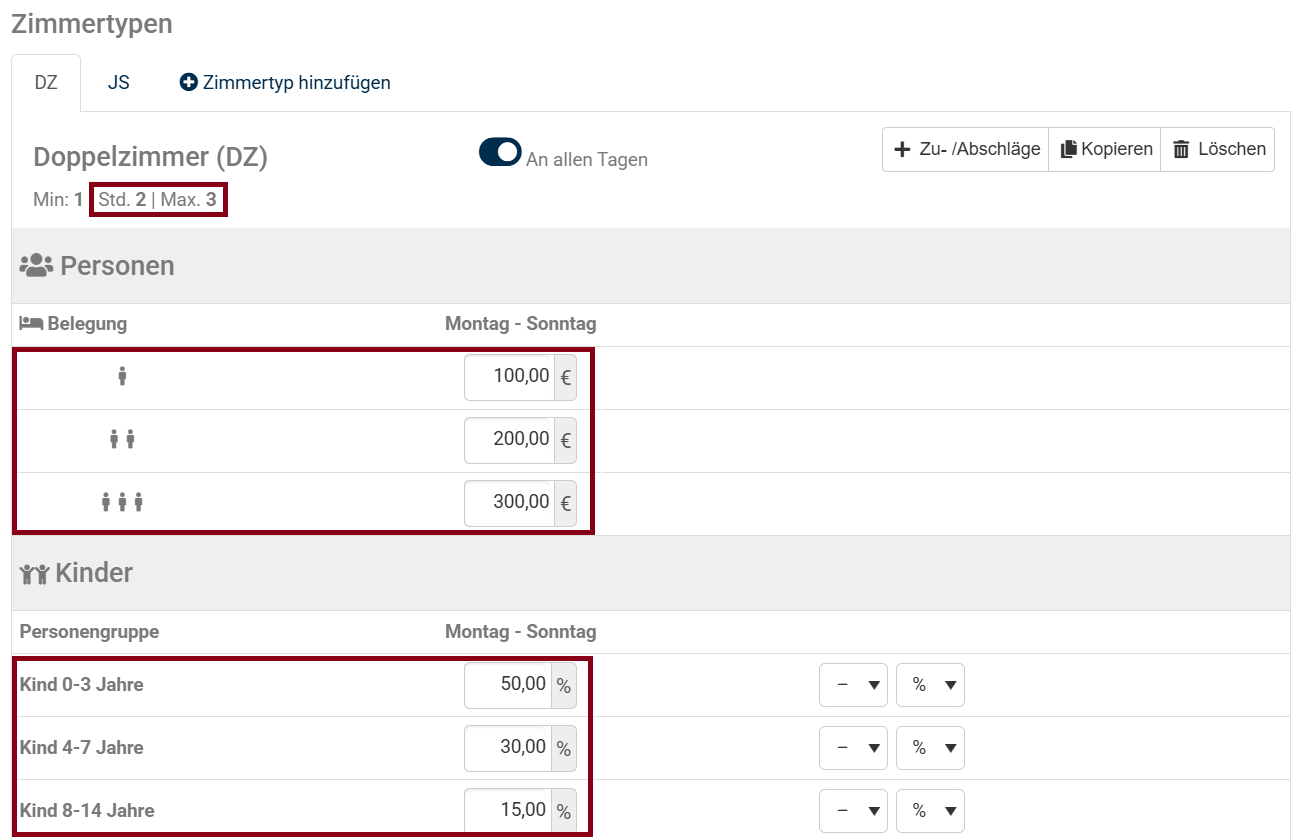The width and height of the screenshot is (1303, 840).
Task: Edit the 50,00 percent field for Kind 0-3 Jahre
Action: point(508,685)
